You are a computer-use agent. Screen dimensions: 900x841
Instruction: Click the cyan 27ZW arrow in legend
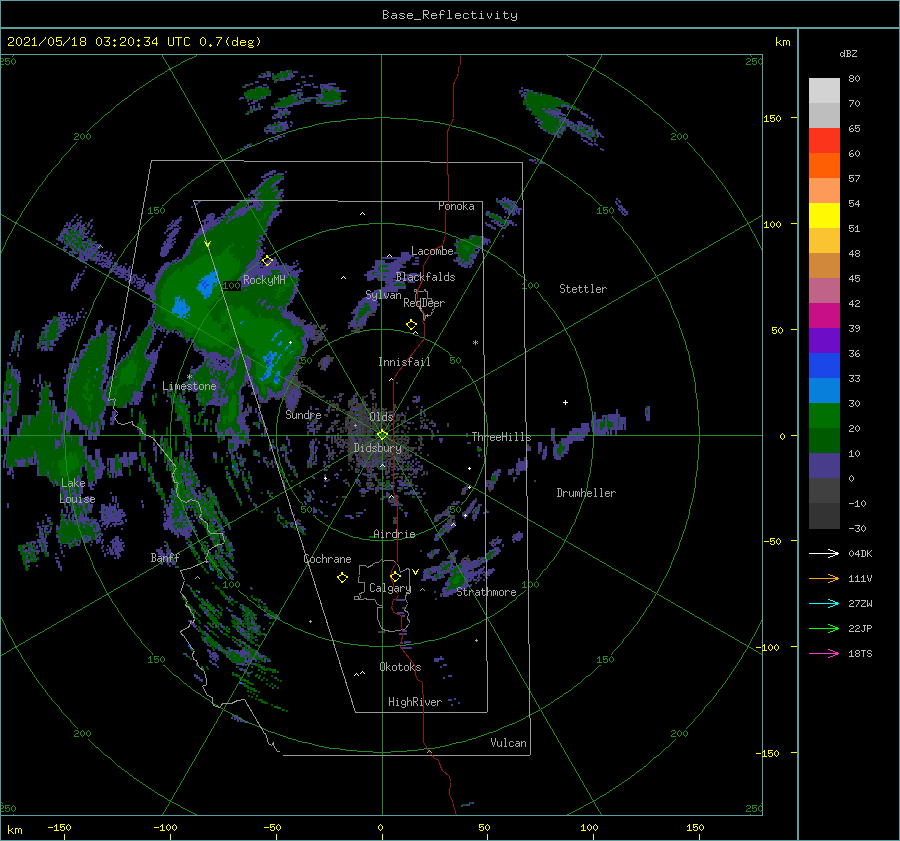point(824,603)
